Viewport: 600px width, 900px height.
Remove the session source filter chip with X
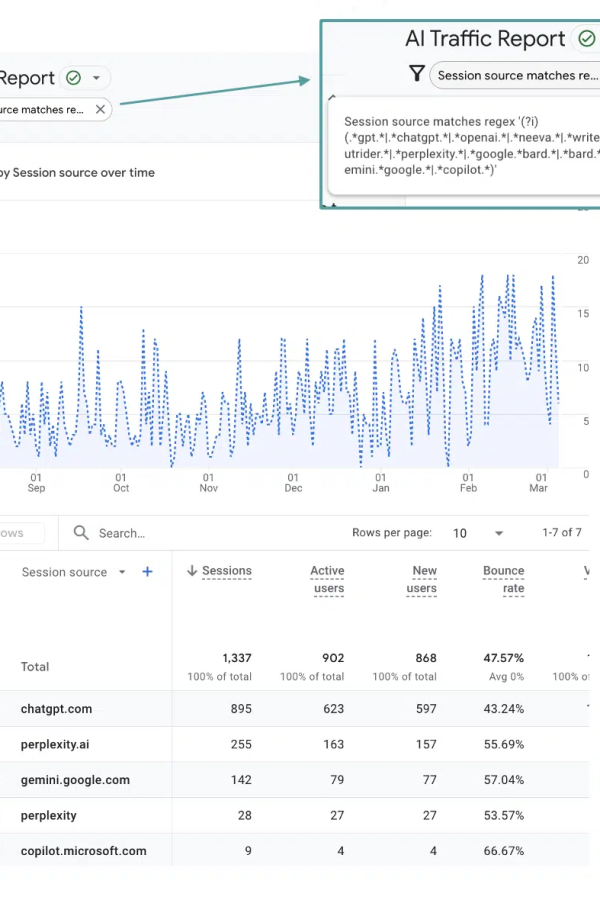pyautogui.click(x=100, y=109)
